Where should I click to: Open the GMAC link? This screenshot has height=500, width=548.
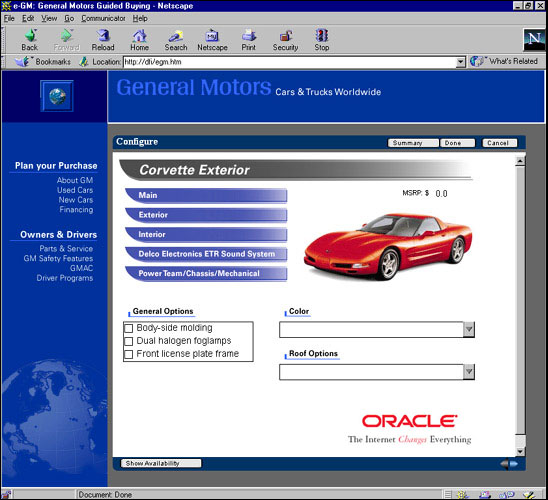(81, 268)
